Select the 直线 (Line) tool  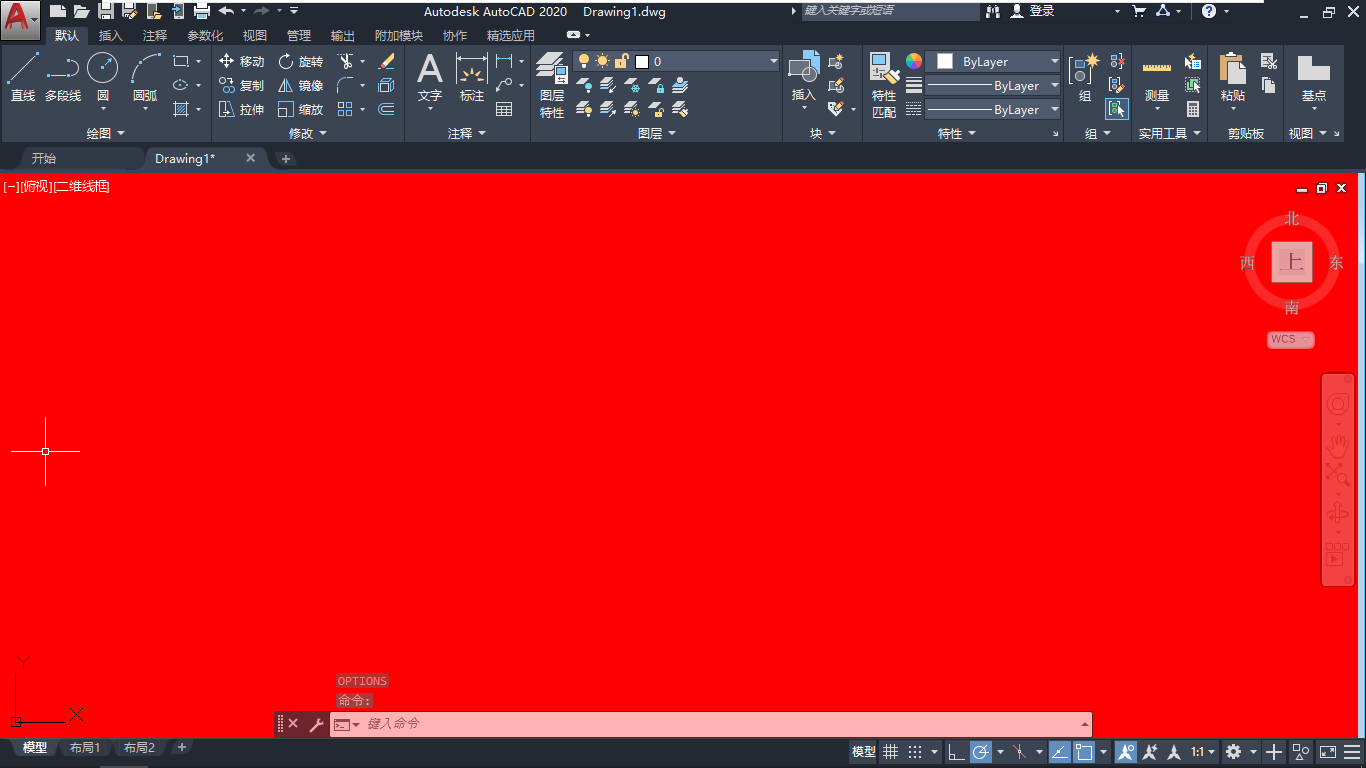[x=23, y=78]
